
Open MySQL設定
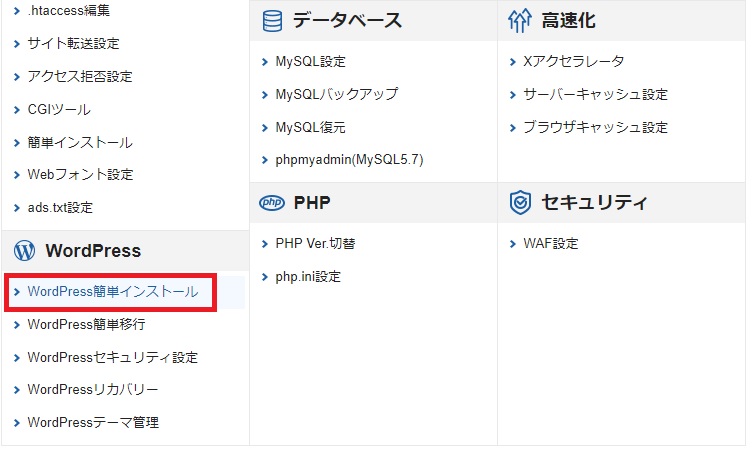[x=310, y=61]
